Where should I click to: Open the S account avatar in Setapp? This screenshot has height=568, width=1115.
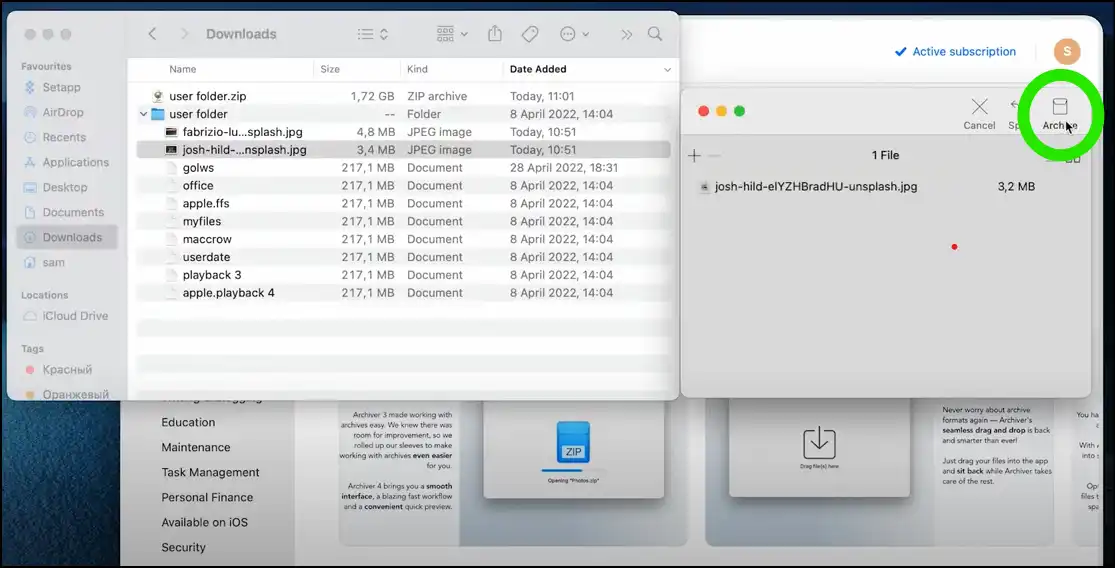[x=1067, y=51]
